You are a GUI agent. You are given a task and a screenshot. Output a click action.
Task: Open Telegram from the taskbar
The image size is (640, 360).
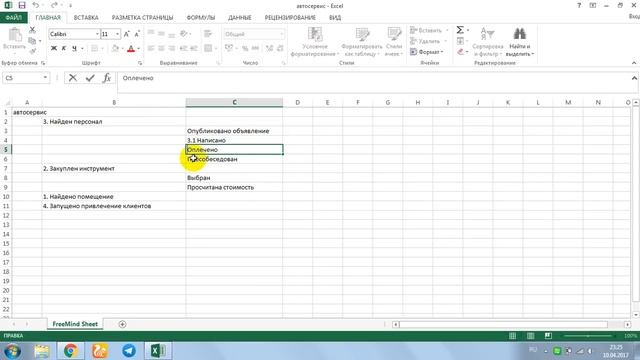(x=129, y=351)
